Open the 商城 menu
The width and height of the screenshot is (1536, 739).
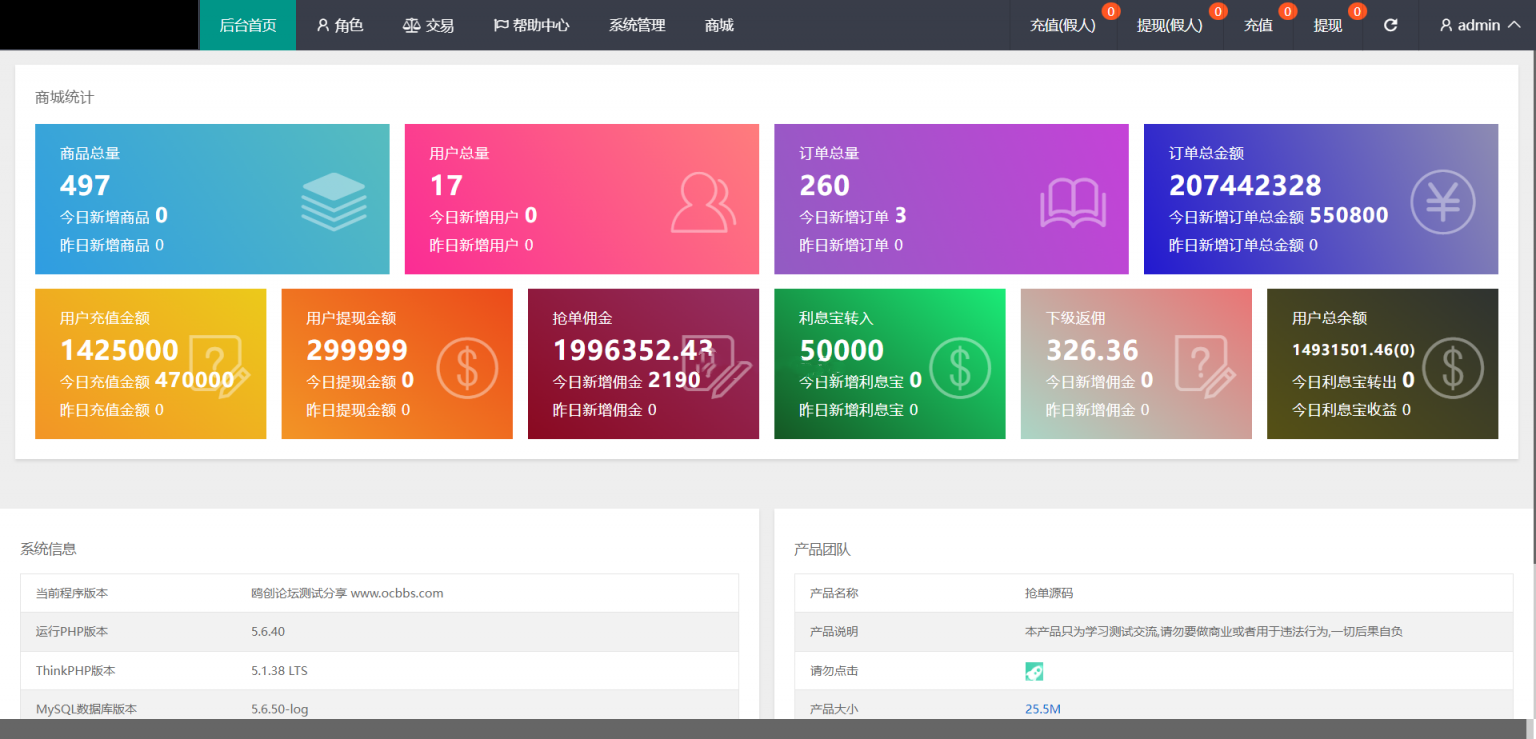tap(719, 25)
